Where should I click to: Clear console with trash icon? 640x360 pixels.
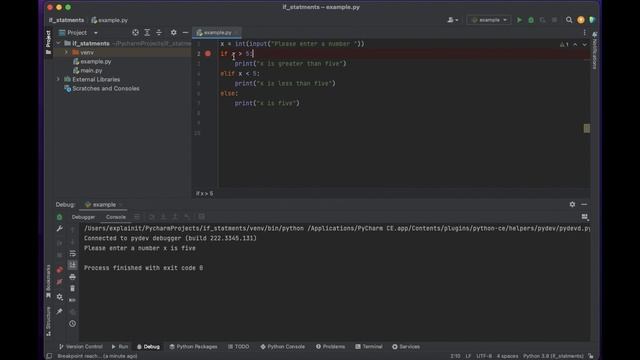72,289
